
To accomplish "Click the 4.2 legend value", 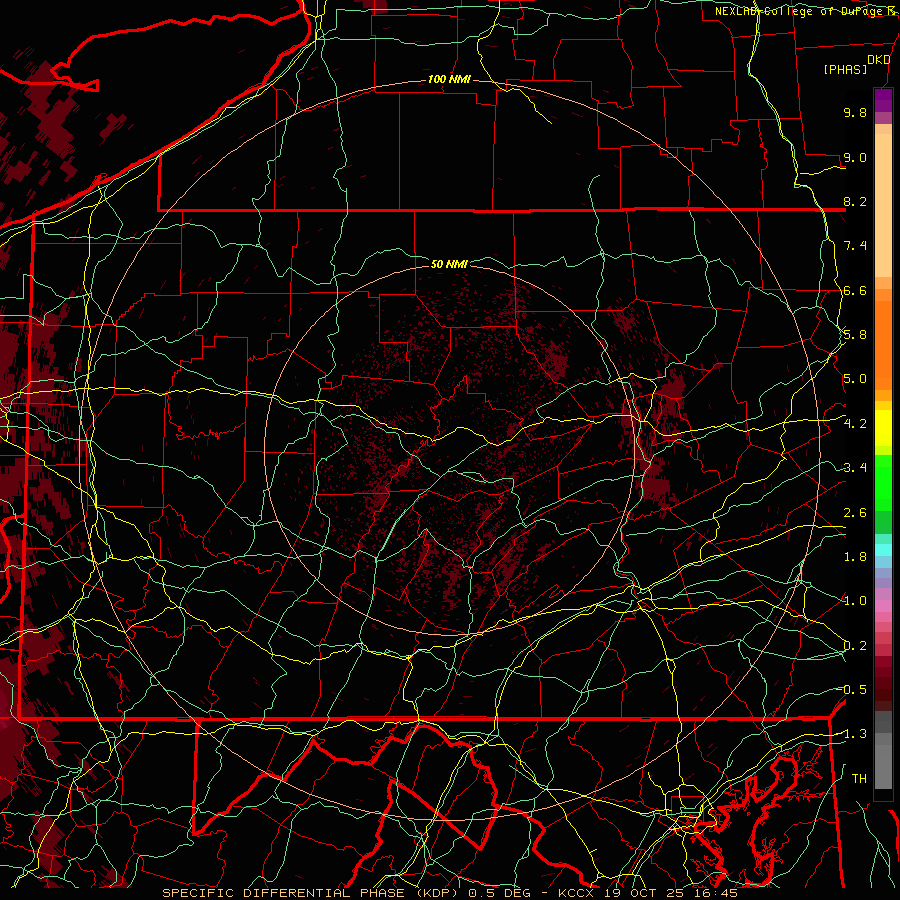I will point(855,424).
